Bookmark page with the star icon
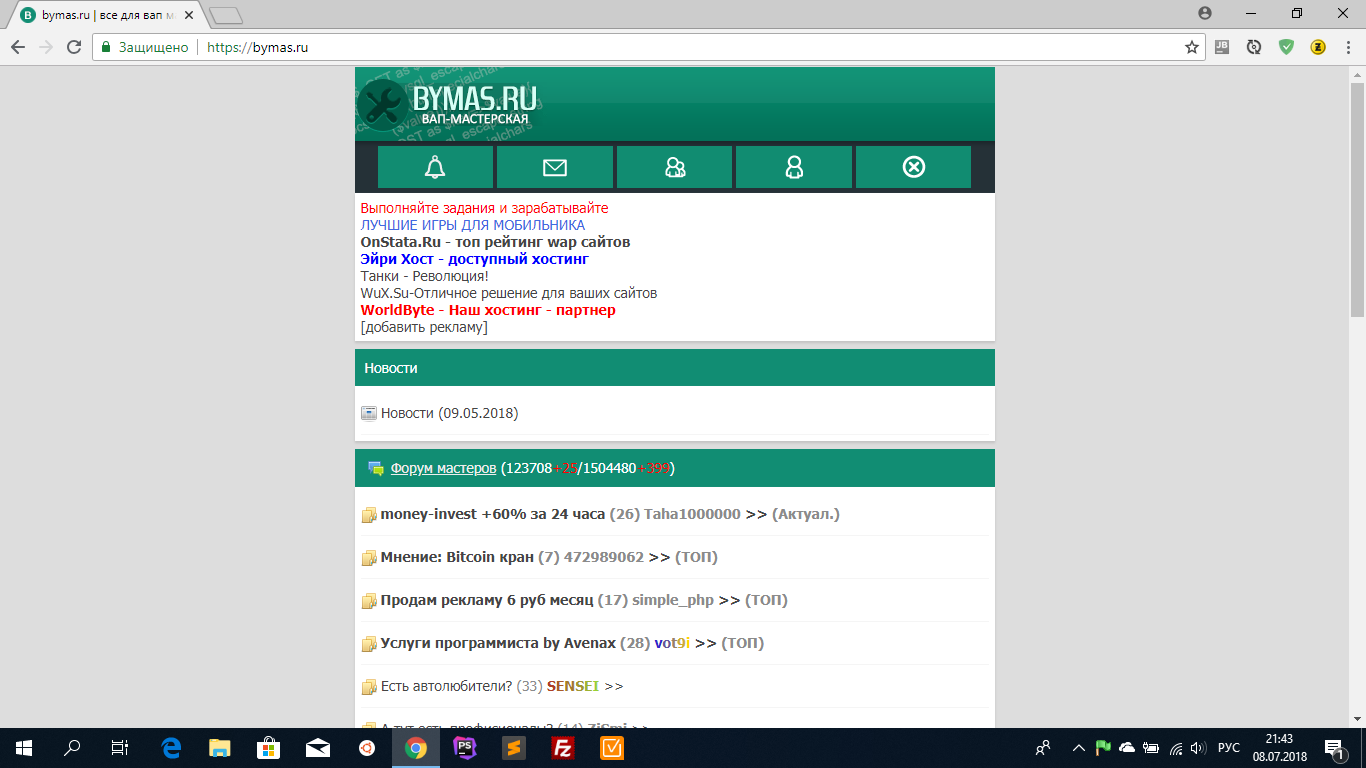This screenshot has height=768, width=1366. [x=1191, y=47]
